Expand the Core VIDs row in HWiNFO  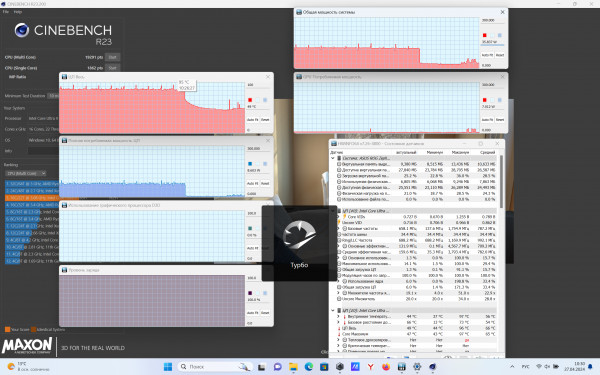tap(338, 217)
